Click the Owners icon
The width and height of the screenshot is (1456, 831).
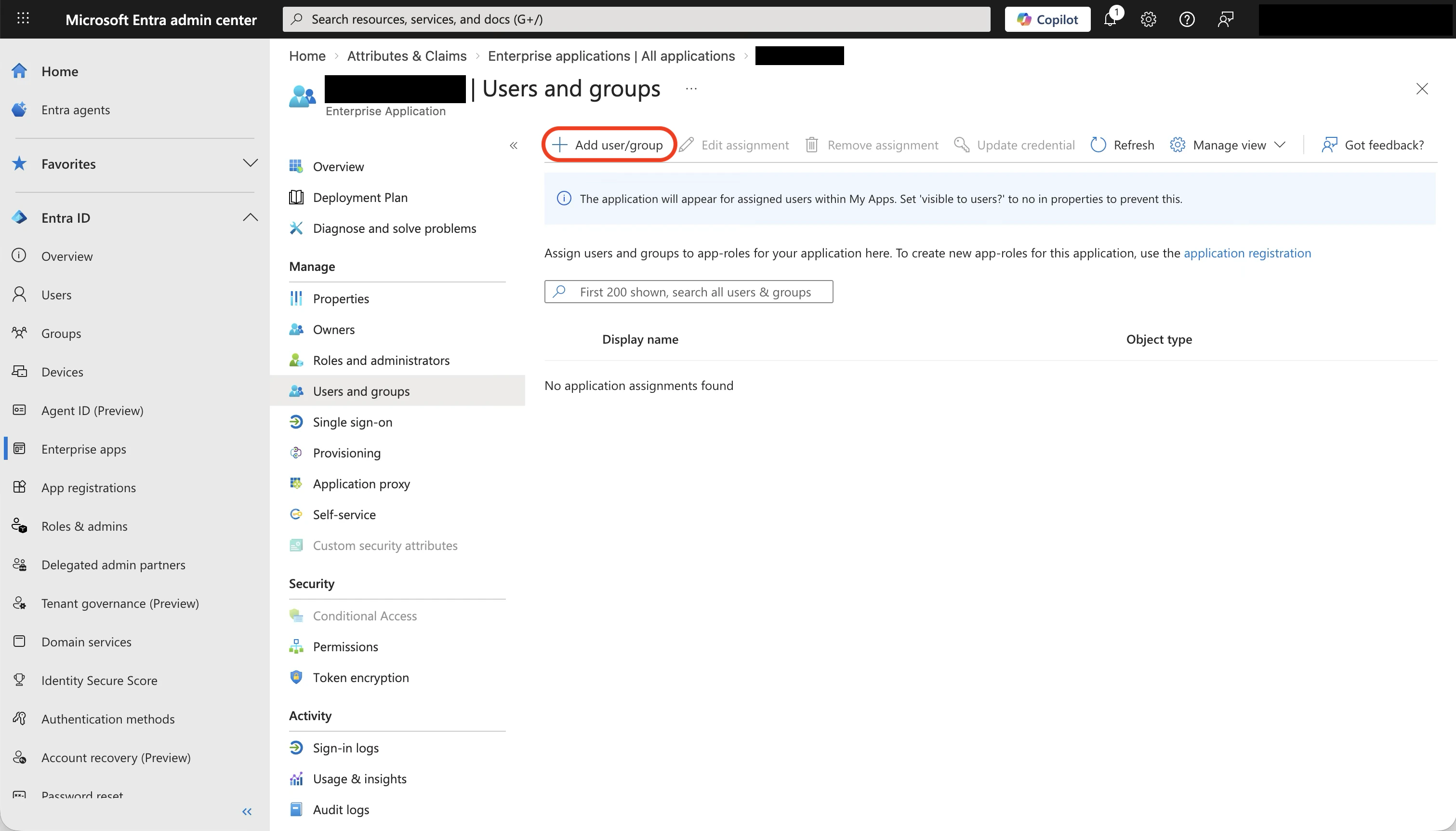coord(296,329)
